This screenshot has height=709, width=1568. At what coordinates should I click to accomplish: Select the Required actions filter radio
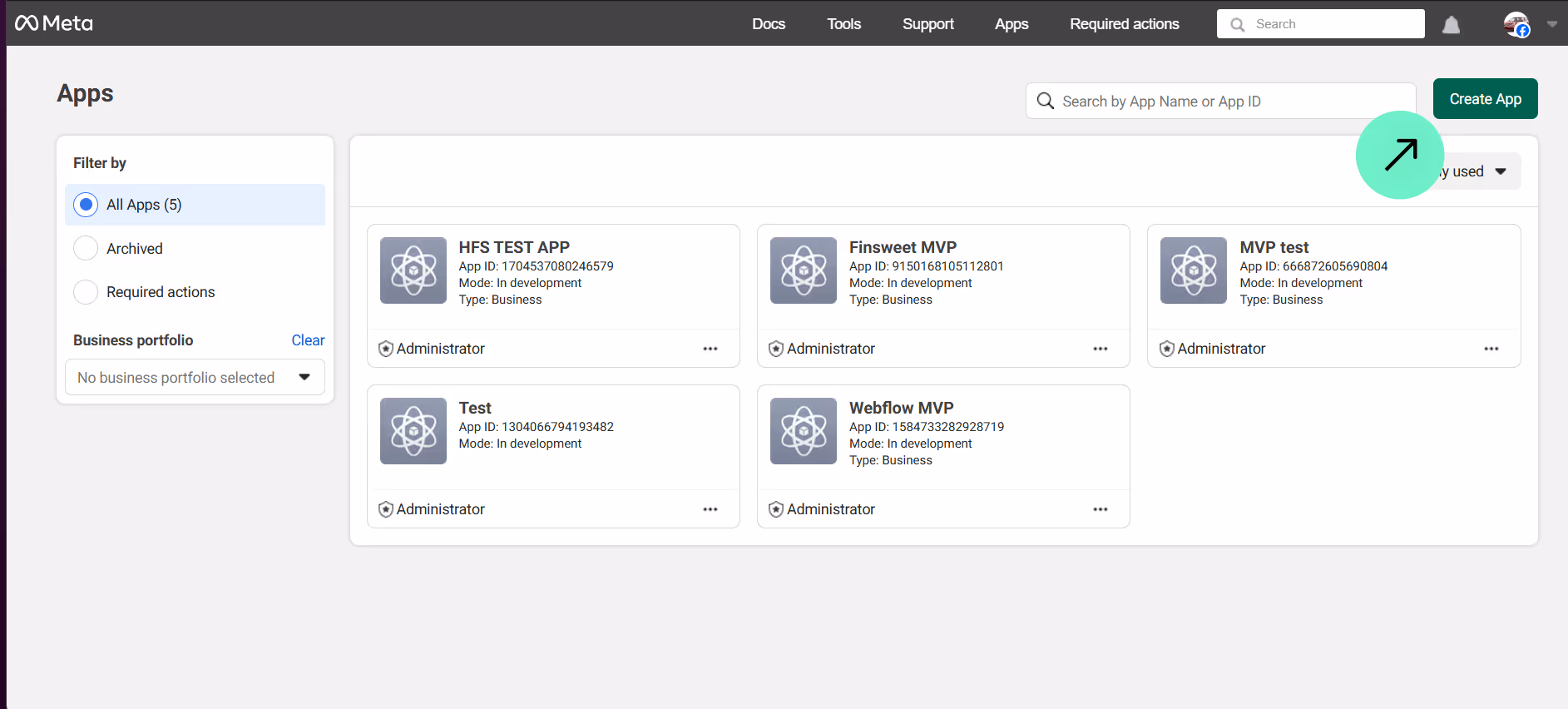[x=86, y=292]
